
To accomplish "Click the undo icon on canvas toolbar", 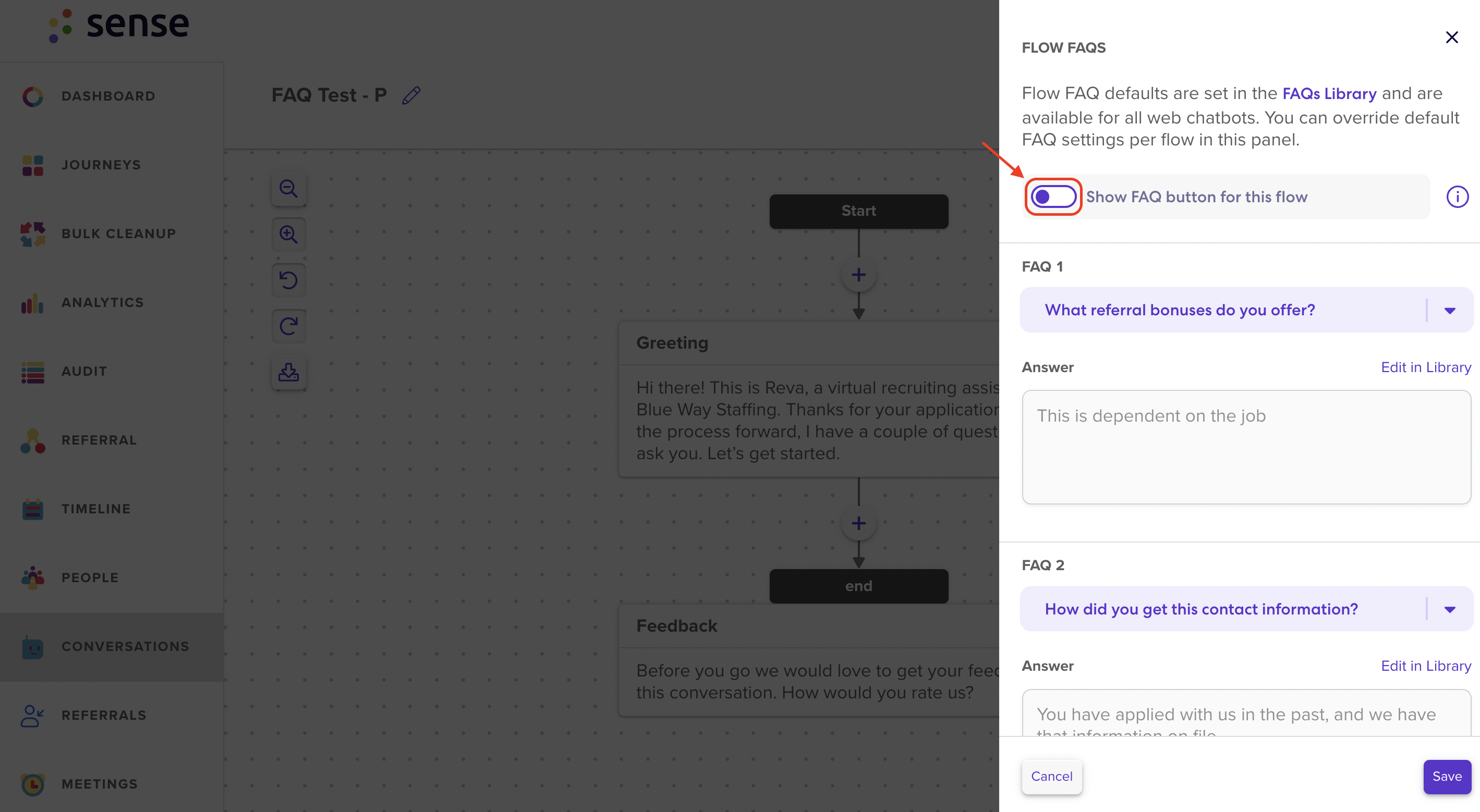I will [288, 280].
